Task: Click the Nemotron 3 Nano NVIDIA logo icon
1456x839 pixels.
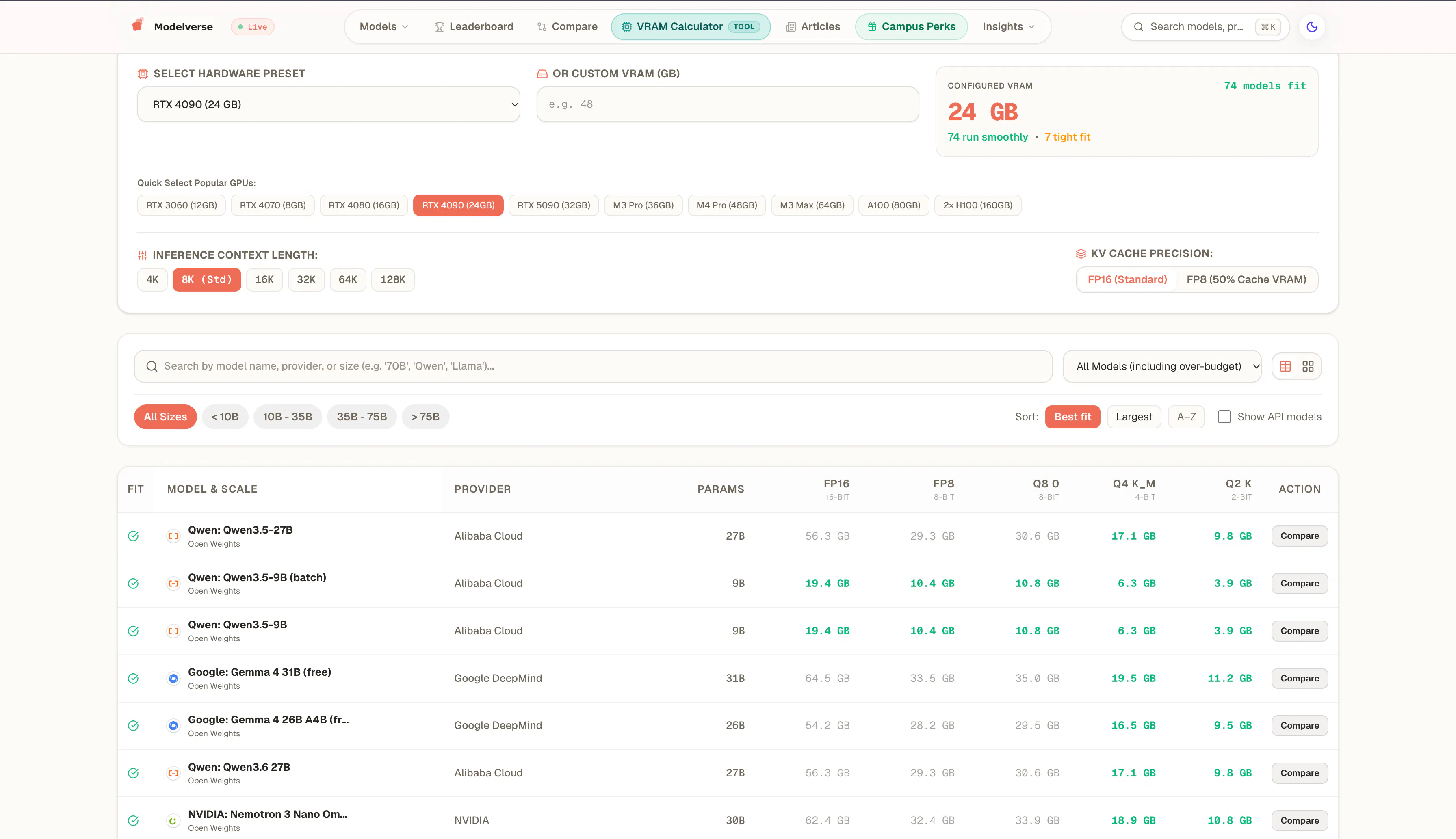Action: pos(173,821)
